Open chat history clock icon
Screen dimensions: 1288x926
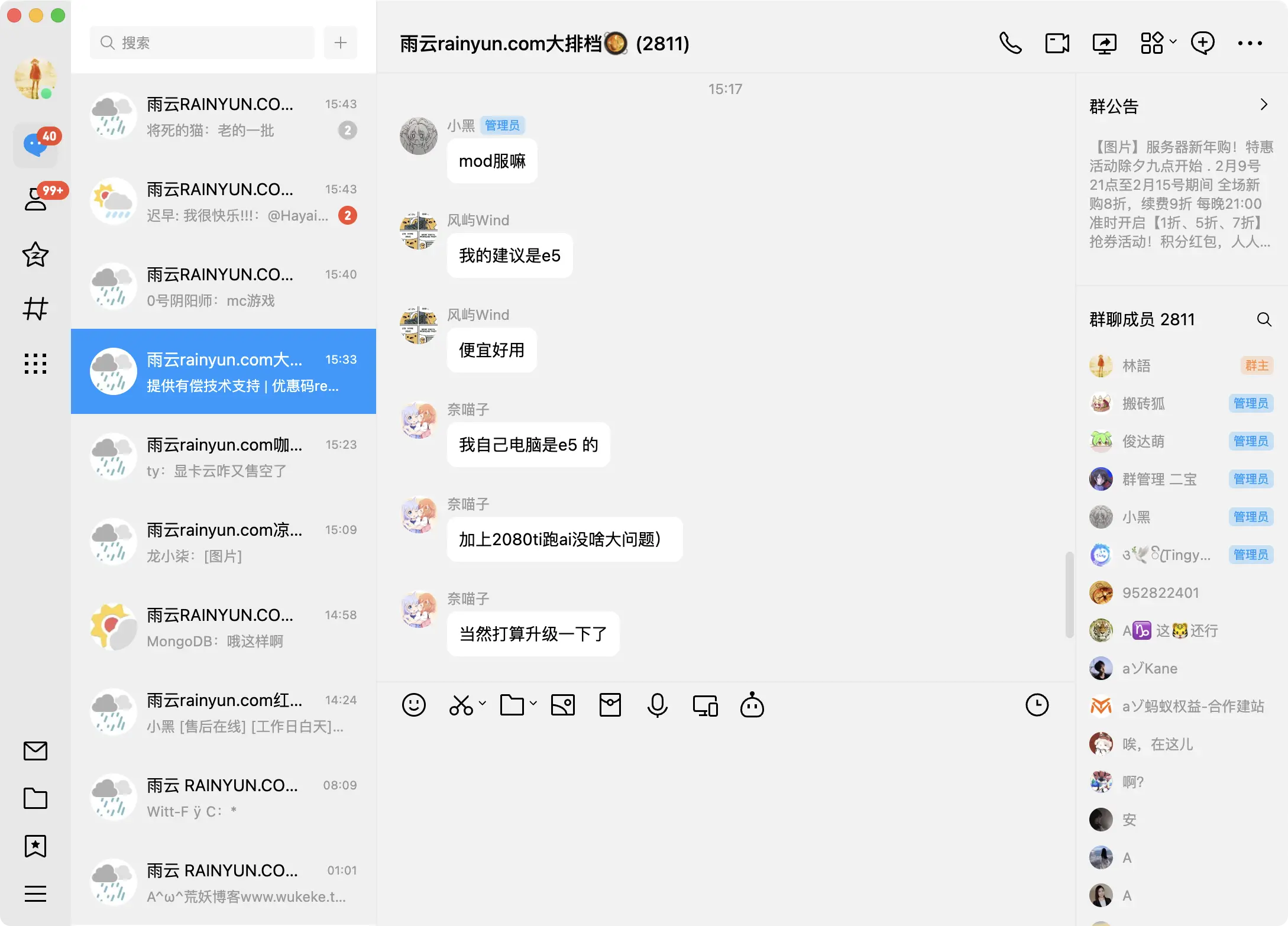pyautogui.click(x=1037, y=705)
